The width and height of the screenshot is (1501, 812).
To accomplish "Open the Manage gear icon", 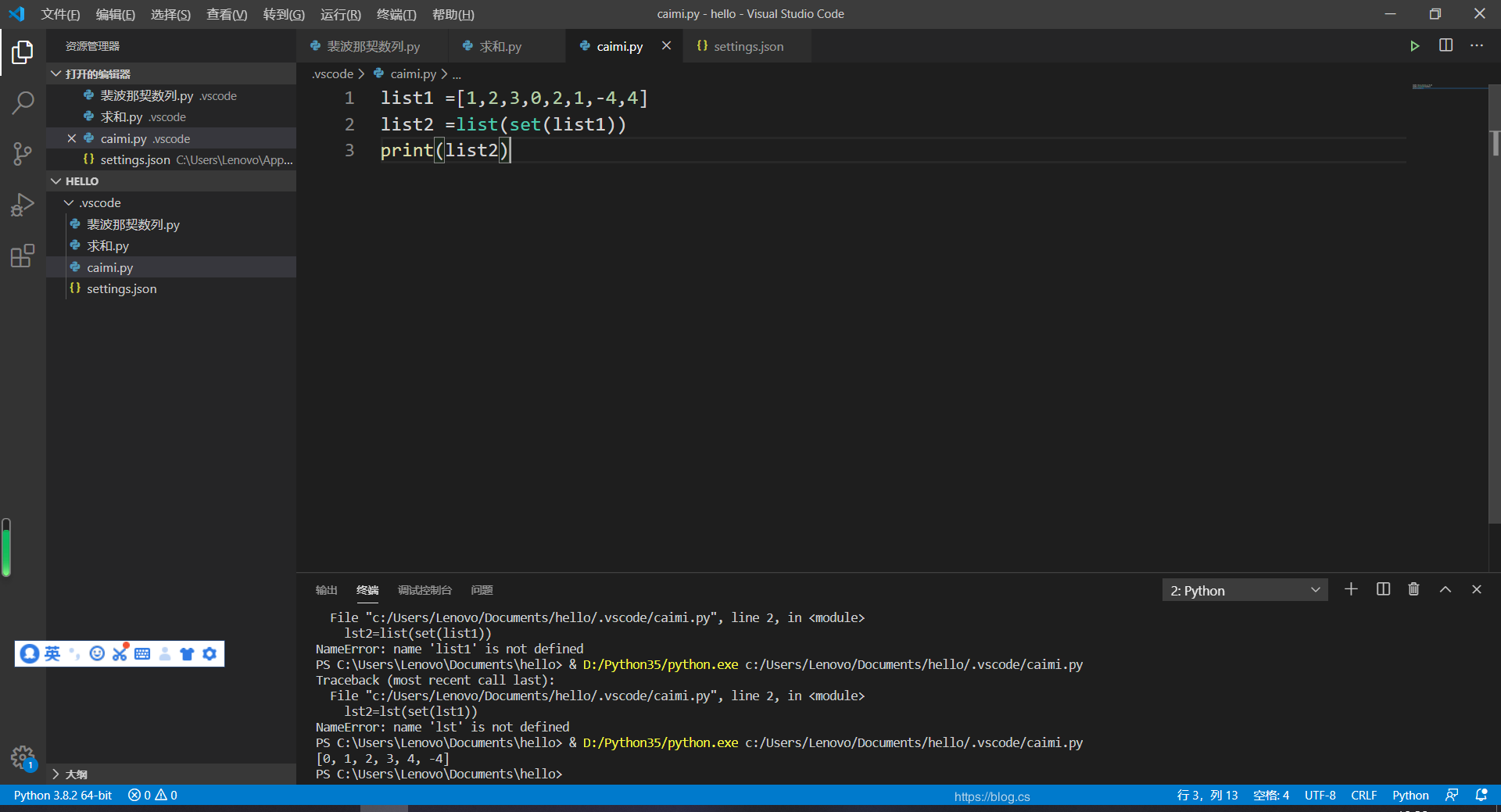I will pos(23,757).
